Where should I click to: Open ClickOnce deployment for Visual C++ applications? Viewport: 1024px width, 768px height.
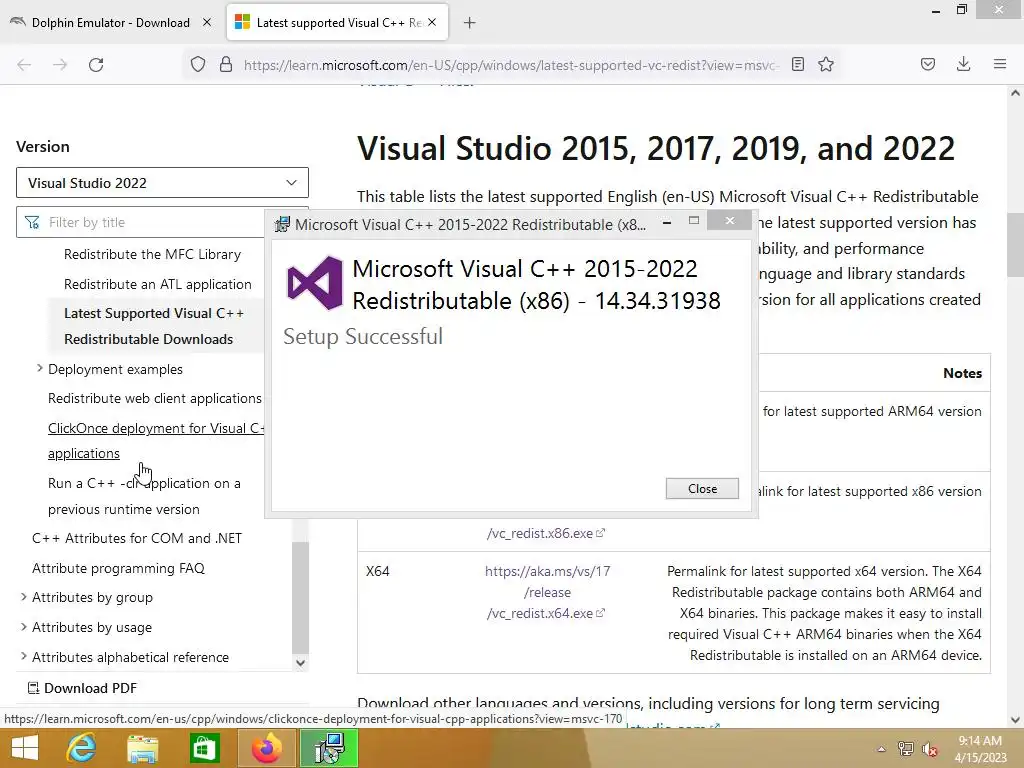click(x=156, y=441)
